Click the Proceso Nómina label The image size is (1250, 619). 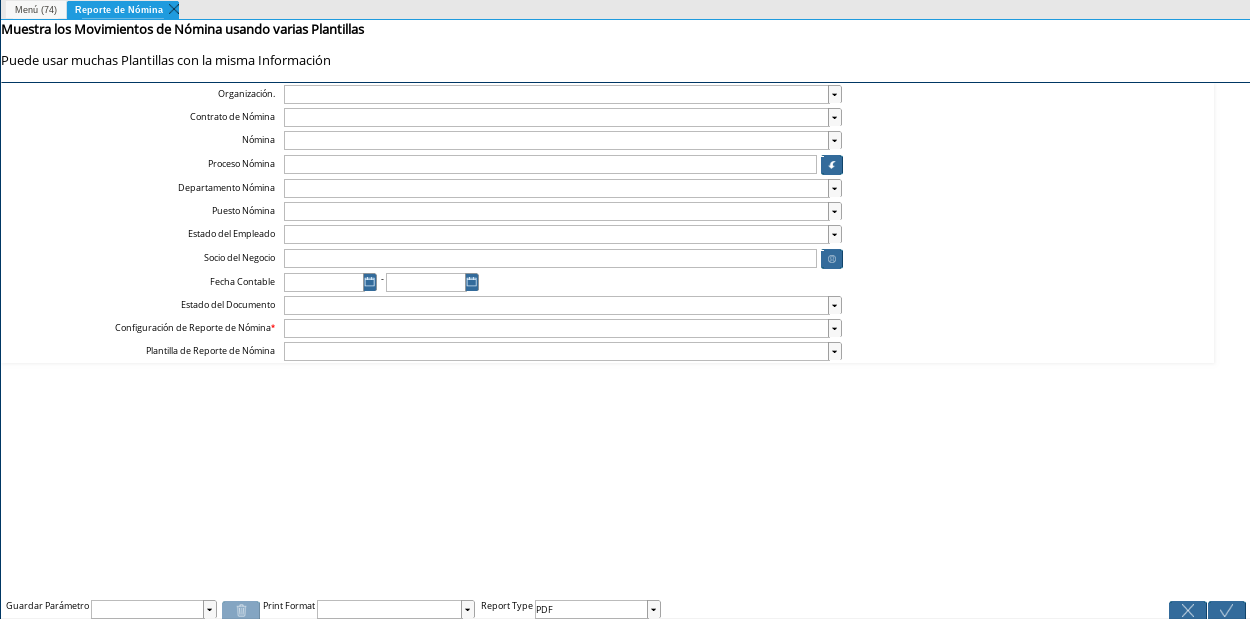point(241,164)
